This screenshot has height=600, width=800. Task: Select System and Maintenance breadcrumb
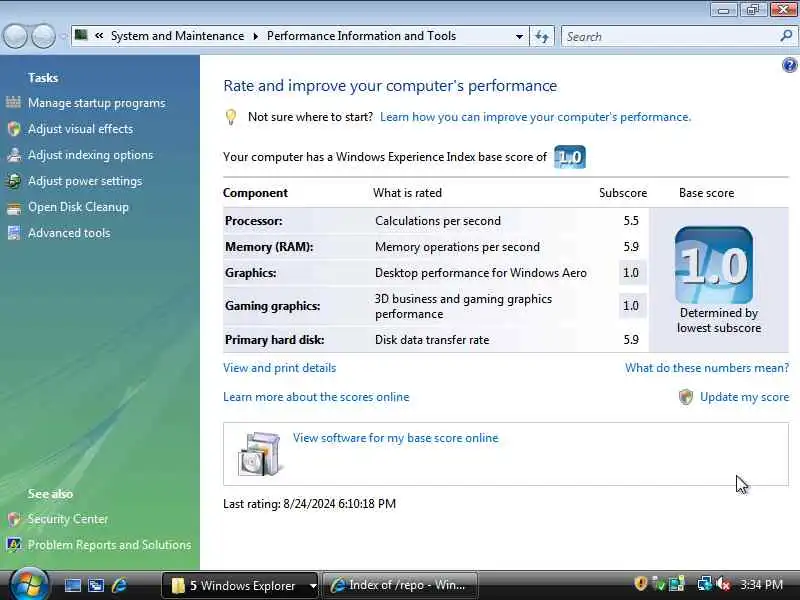point(178,36)
